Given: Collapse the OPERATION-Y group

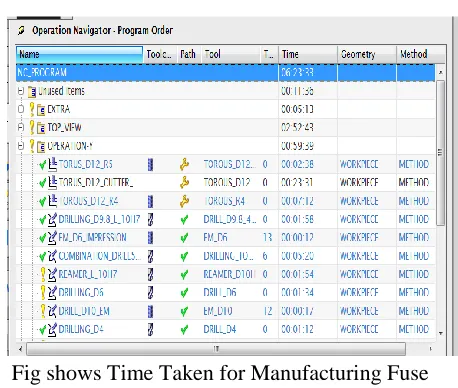Looking at the screenshot, I should click(21, 146).
